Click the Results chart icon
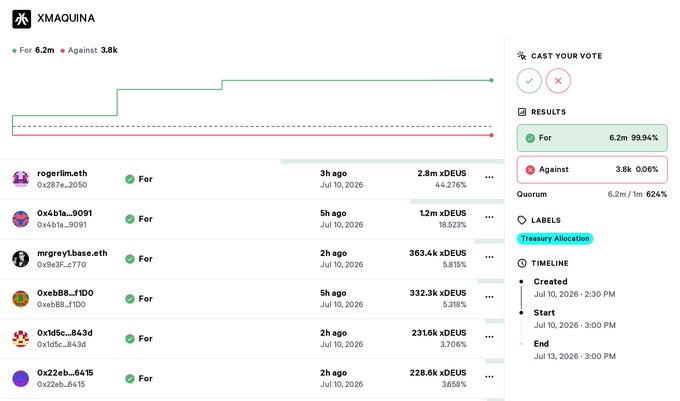Image resolution: width=680 pixels, height=401 pixels. pyautogui.click(x=522, y=112)
